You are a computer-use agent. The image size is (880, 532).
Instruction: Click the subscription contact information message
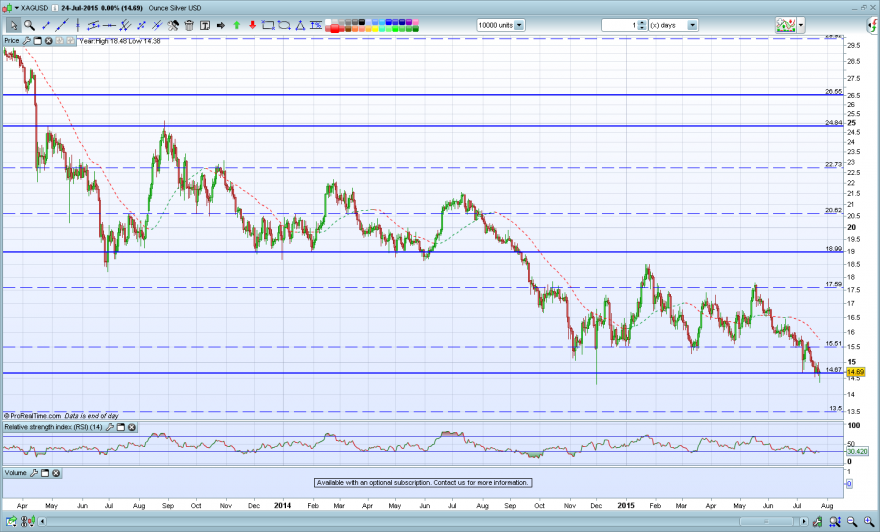click(x=423, y=483)
